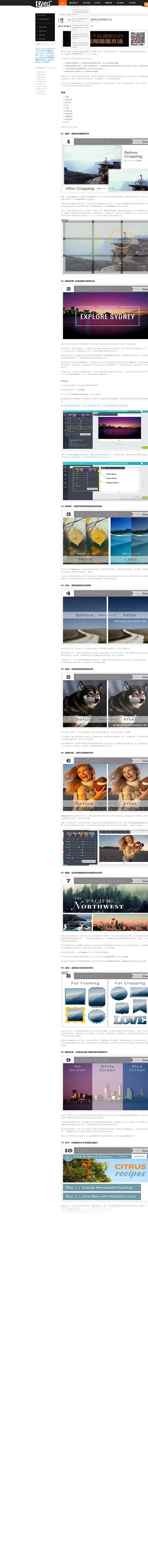Open the '5 BRIGHTNESS' wolf image
Viewport: 148px width, 1568px height.
104,701
